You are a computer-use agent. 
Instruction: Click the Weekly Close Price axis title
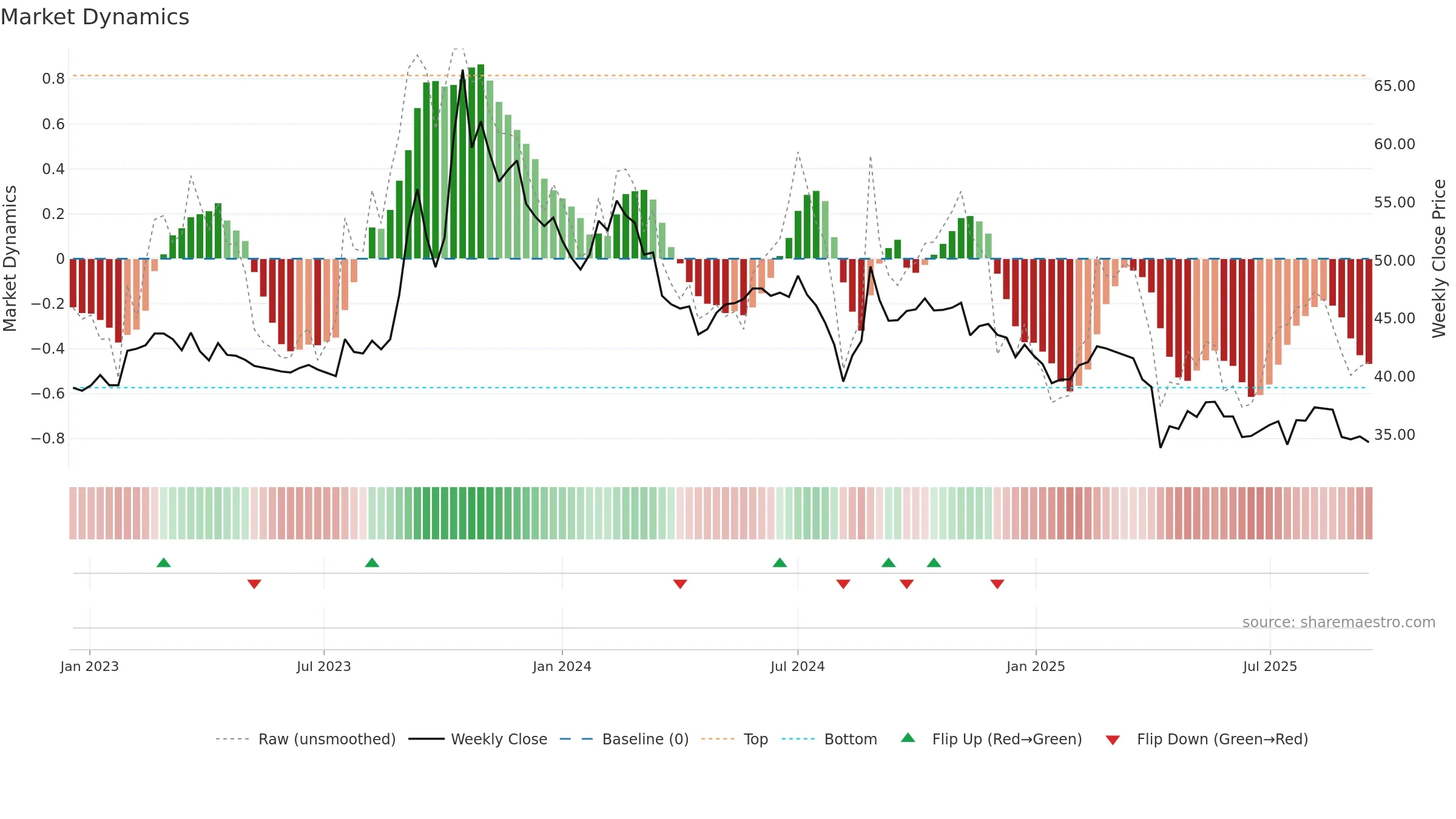tap(1439, 258)
